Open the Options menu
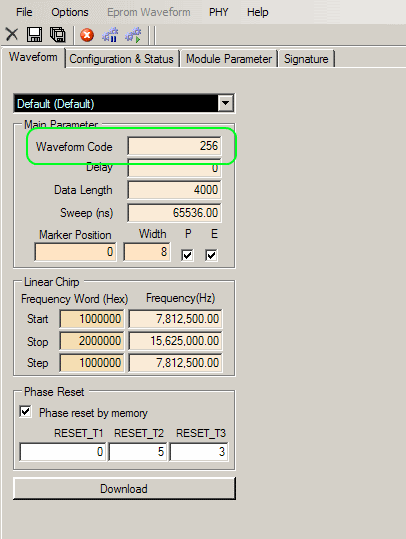This screenshot has width=406, height=539. pos(70,12)
